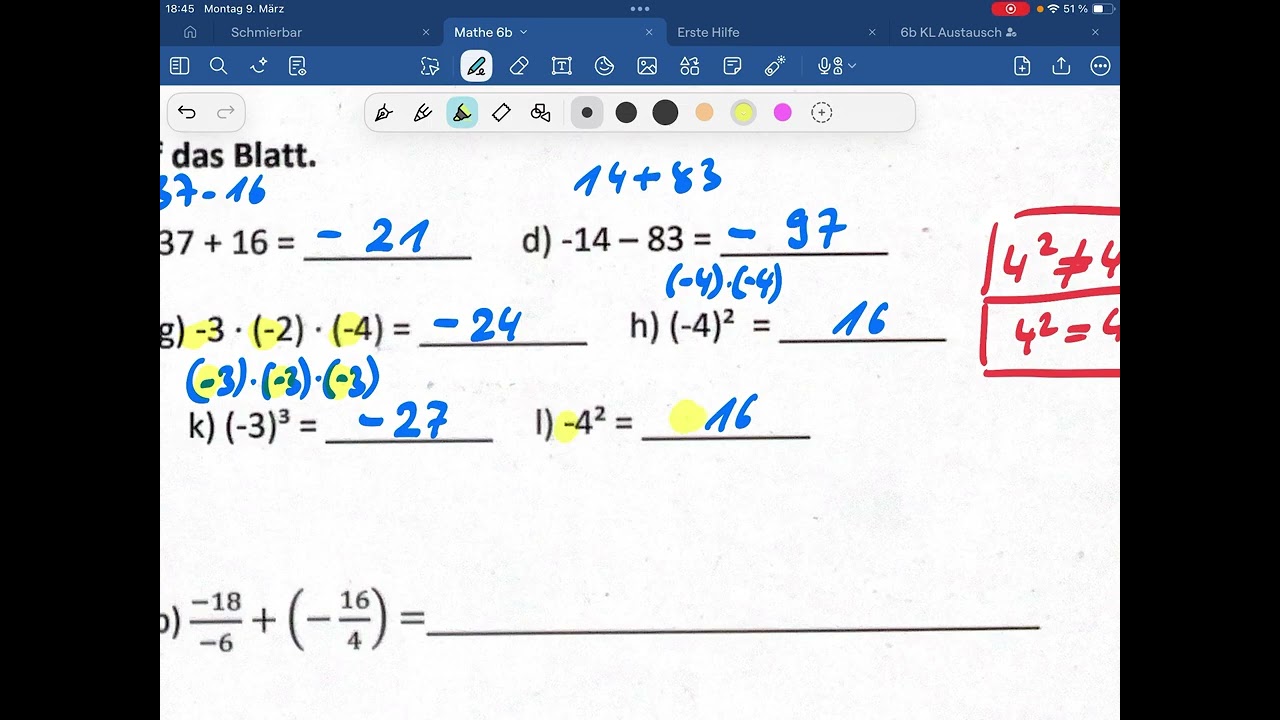Select the Image insert tool

[647, 66]
